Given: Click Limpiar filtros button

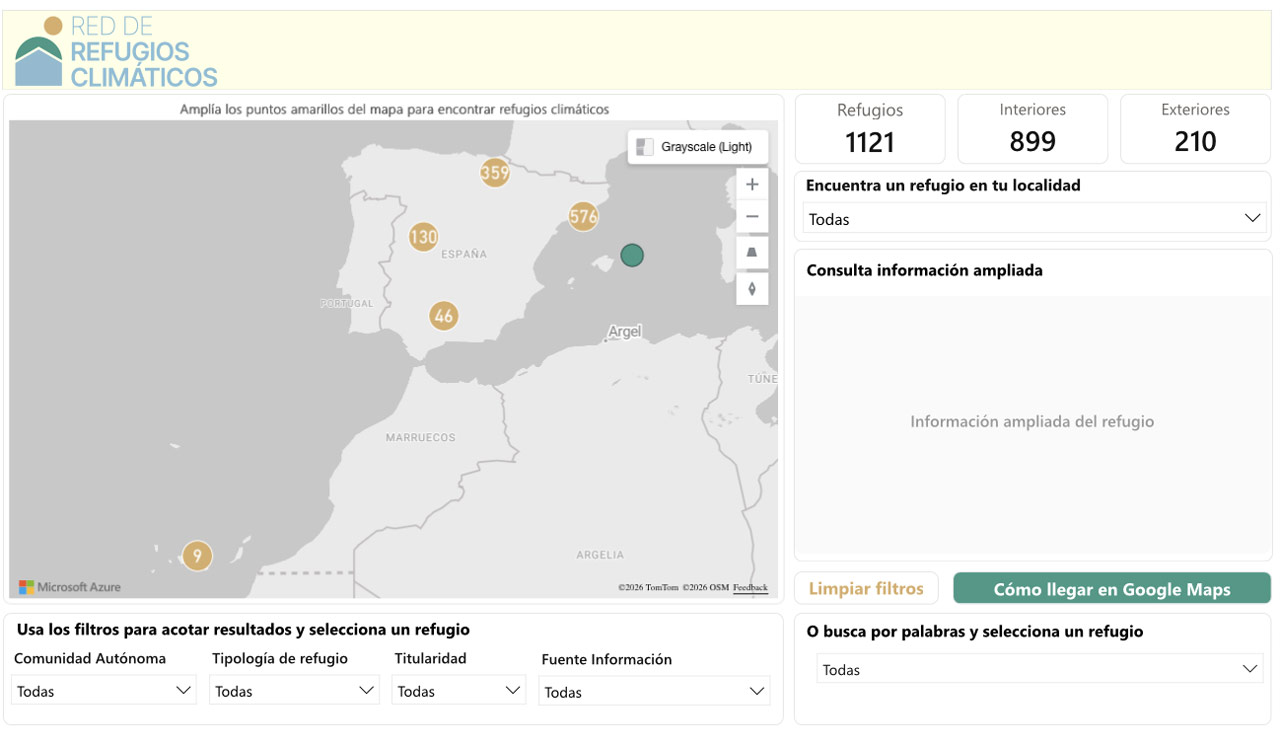Looking at the screenshot, I should point(866,588).
